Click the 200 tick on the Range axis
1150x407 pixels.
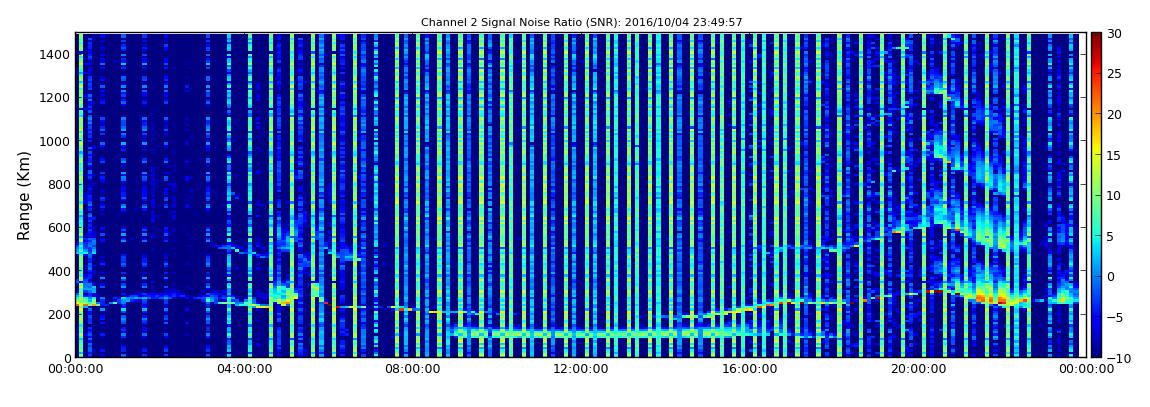[59, 314]
